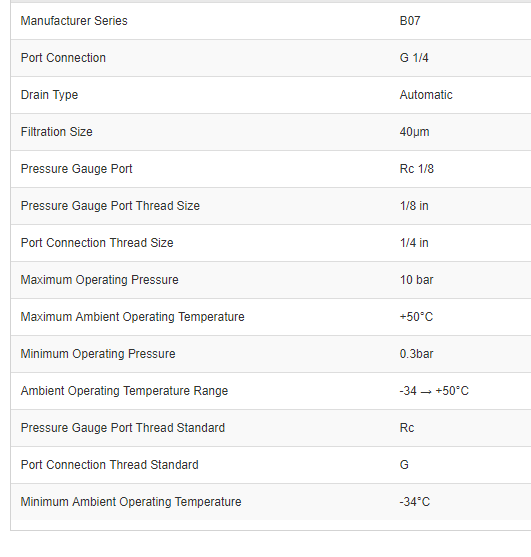Screen dimensions: 531x557
Task: Click Maximum Operating Pressure label
Action: click(99, 280)
